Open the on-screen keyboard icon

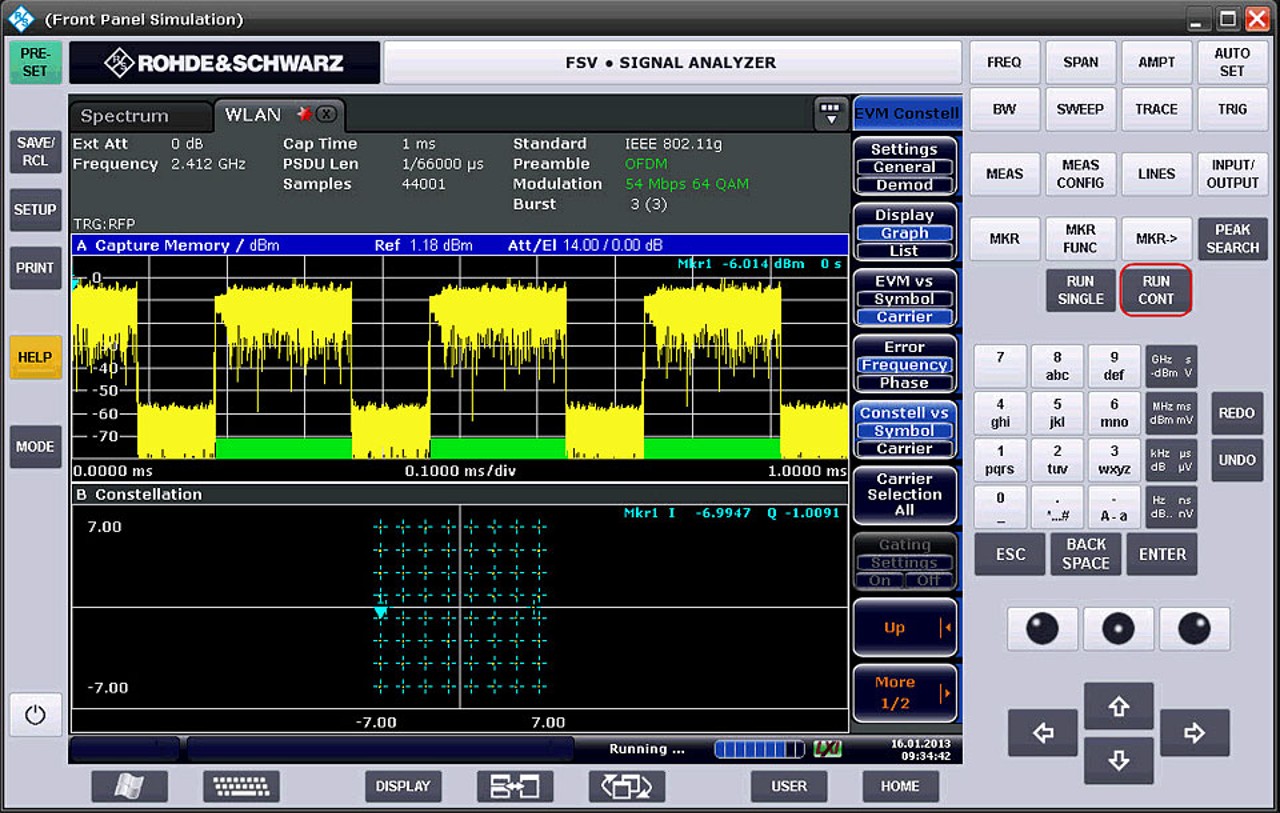(x=241, y=786)
